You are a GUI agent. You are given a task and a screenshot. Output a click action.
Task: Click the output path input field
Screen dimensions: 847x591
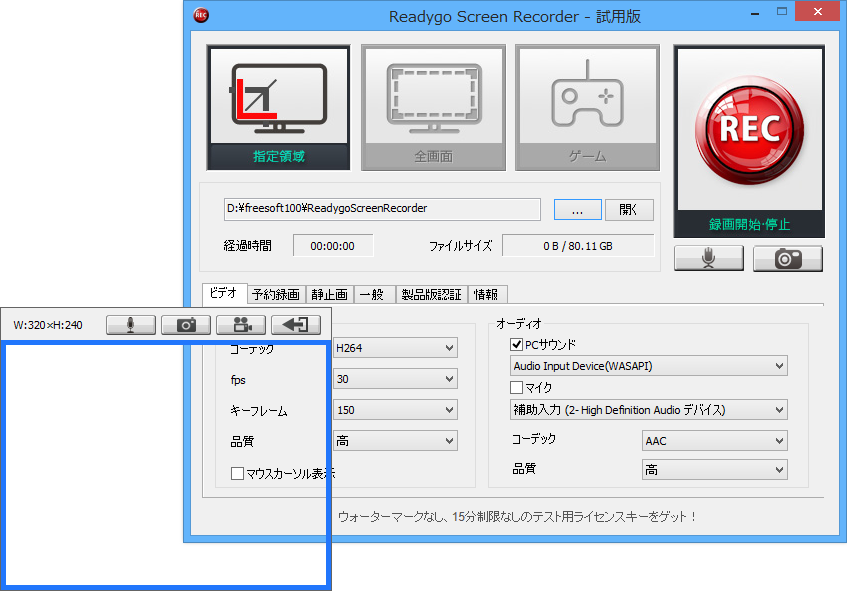click(x=382, y=209)
